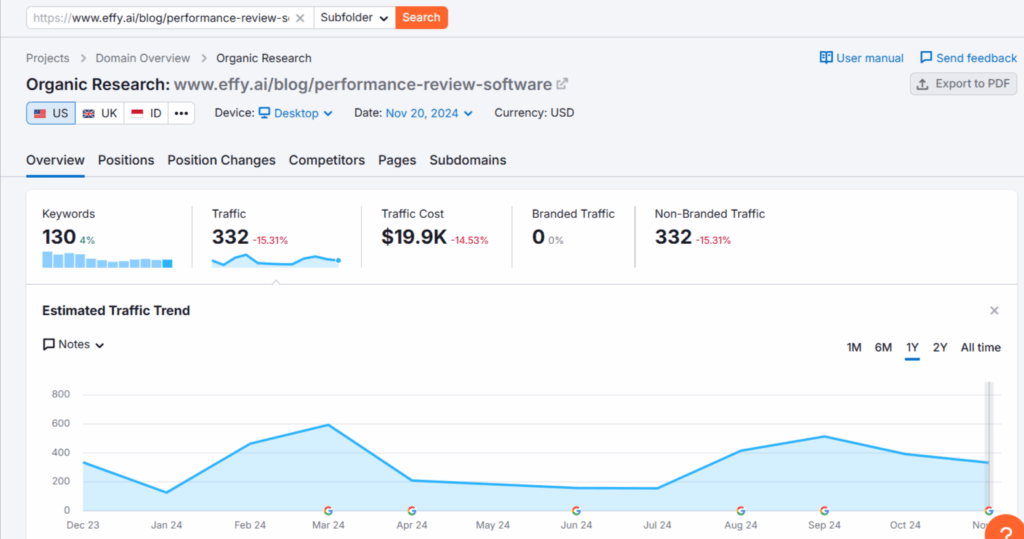This screenshot has height=539, width=1024.
Task: Click the Traffic Cost value $19.9K
Action: [414, 237]
